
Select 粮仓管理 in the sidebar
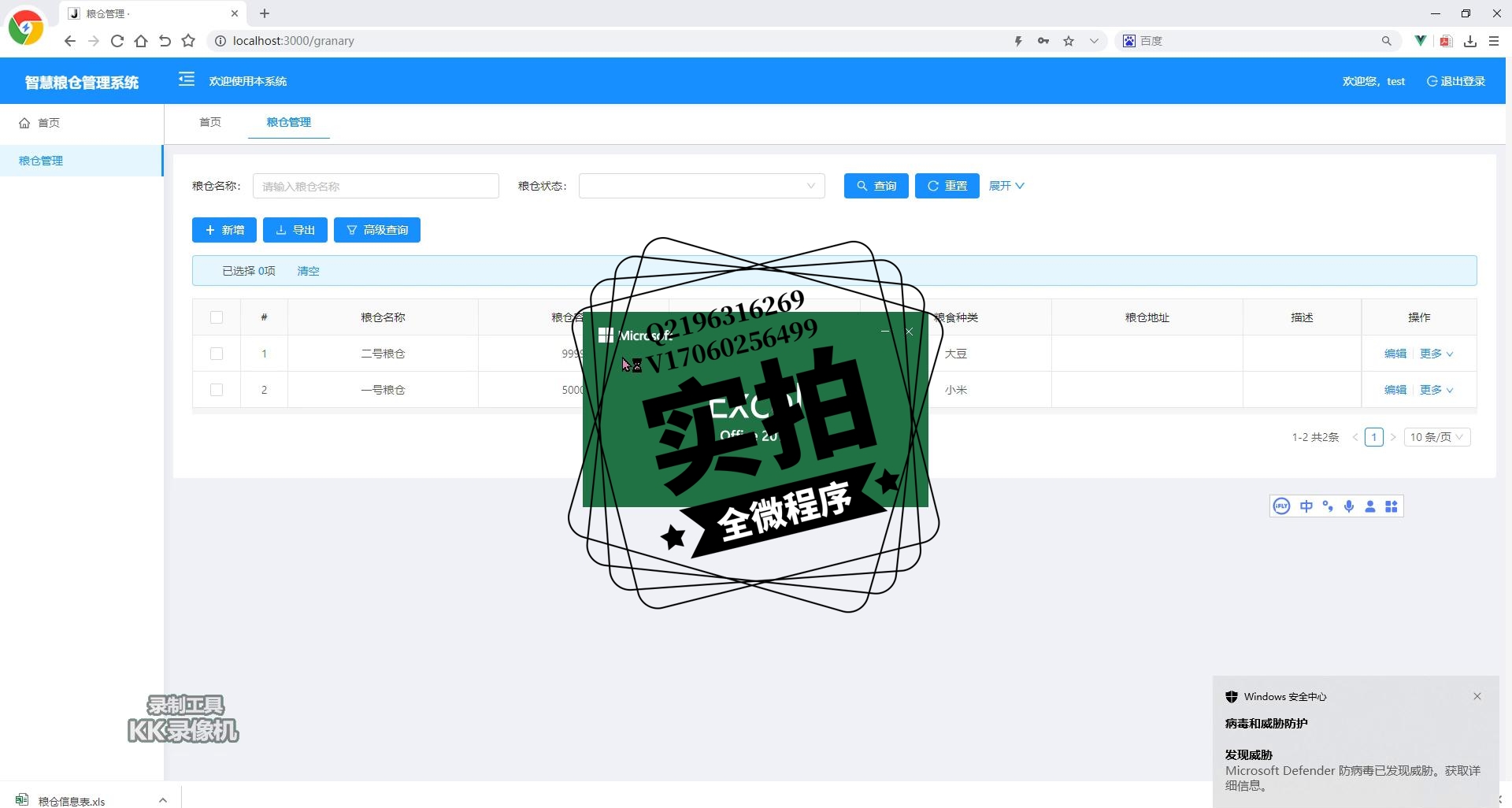tap(82, 161)
